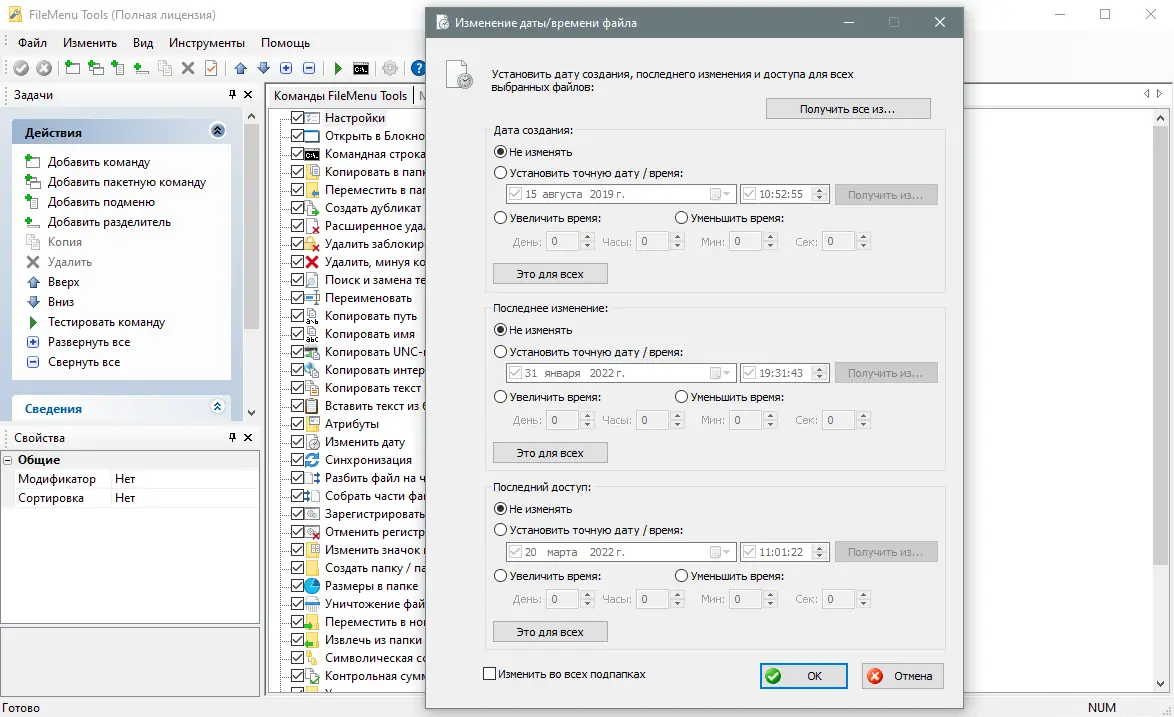1174x717 pixels.
Task: Click the gray Cancel changes toolbar icon
Action: [44, 68]
